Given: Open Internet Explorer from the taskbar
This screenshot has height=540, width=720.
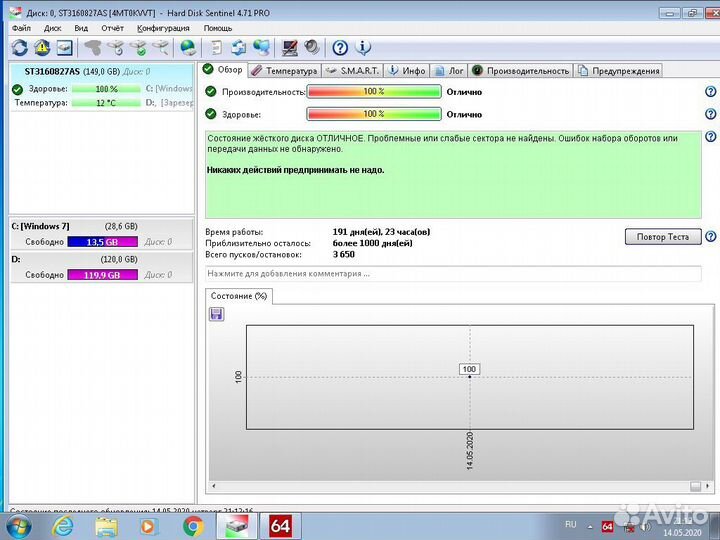Looking at the screenshot, I should (x=62, y=526).
